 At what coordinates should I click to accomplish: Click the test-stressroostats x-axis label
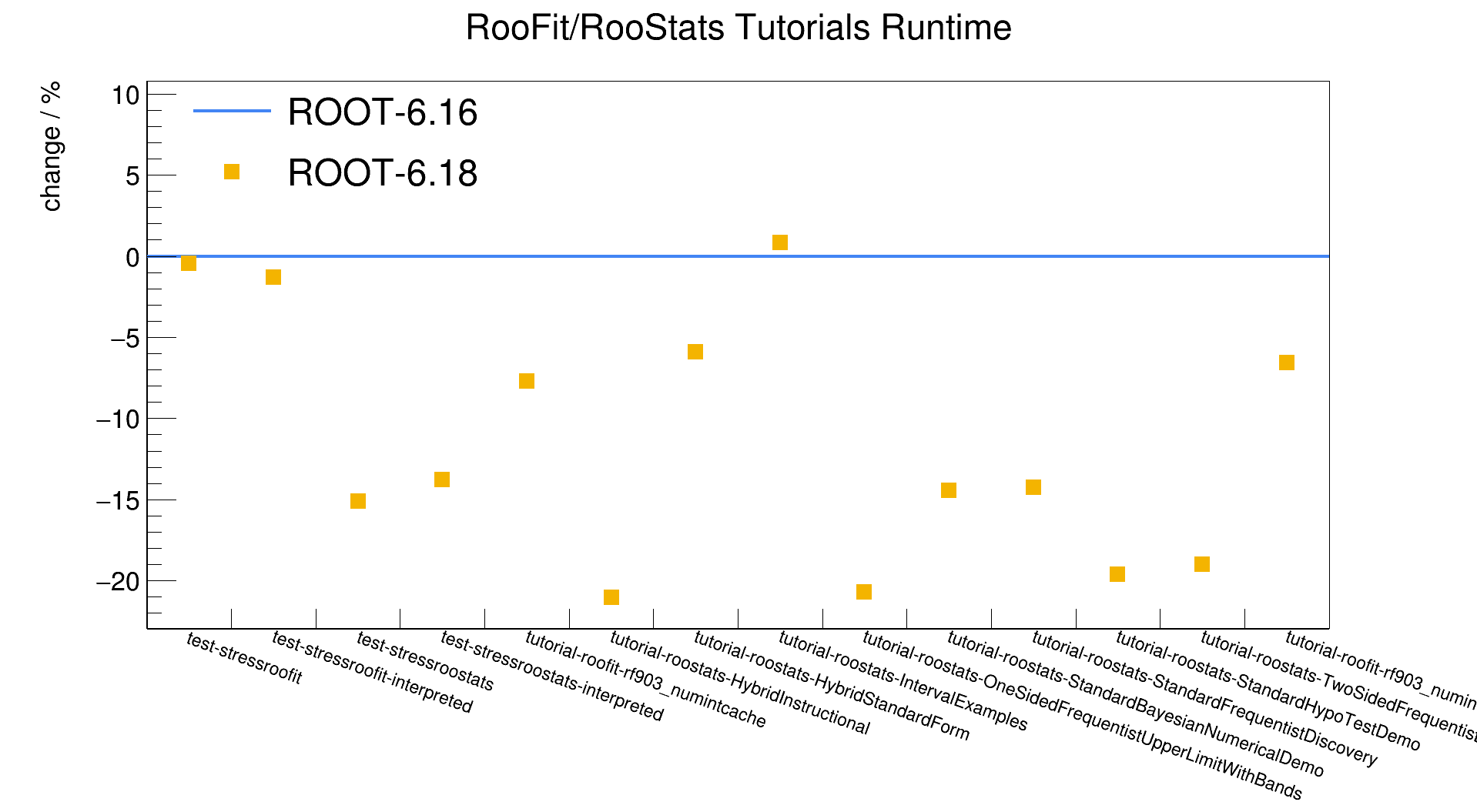[x=424, y=661]
